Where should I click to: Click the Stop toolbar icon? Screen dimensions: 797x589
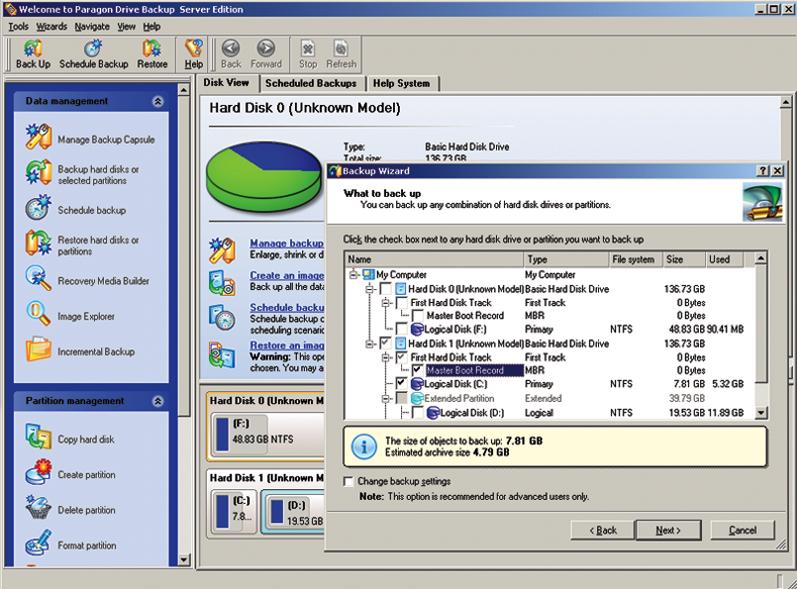[x=308, y=54]
